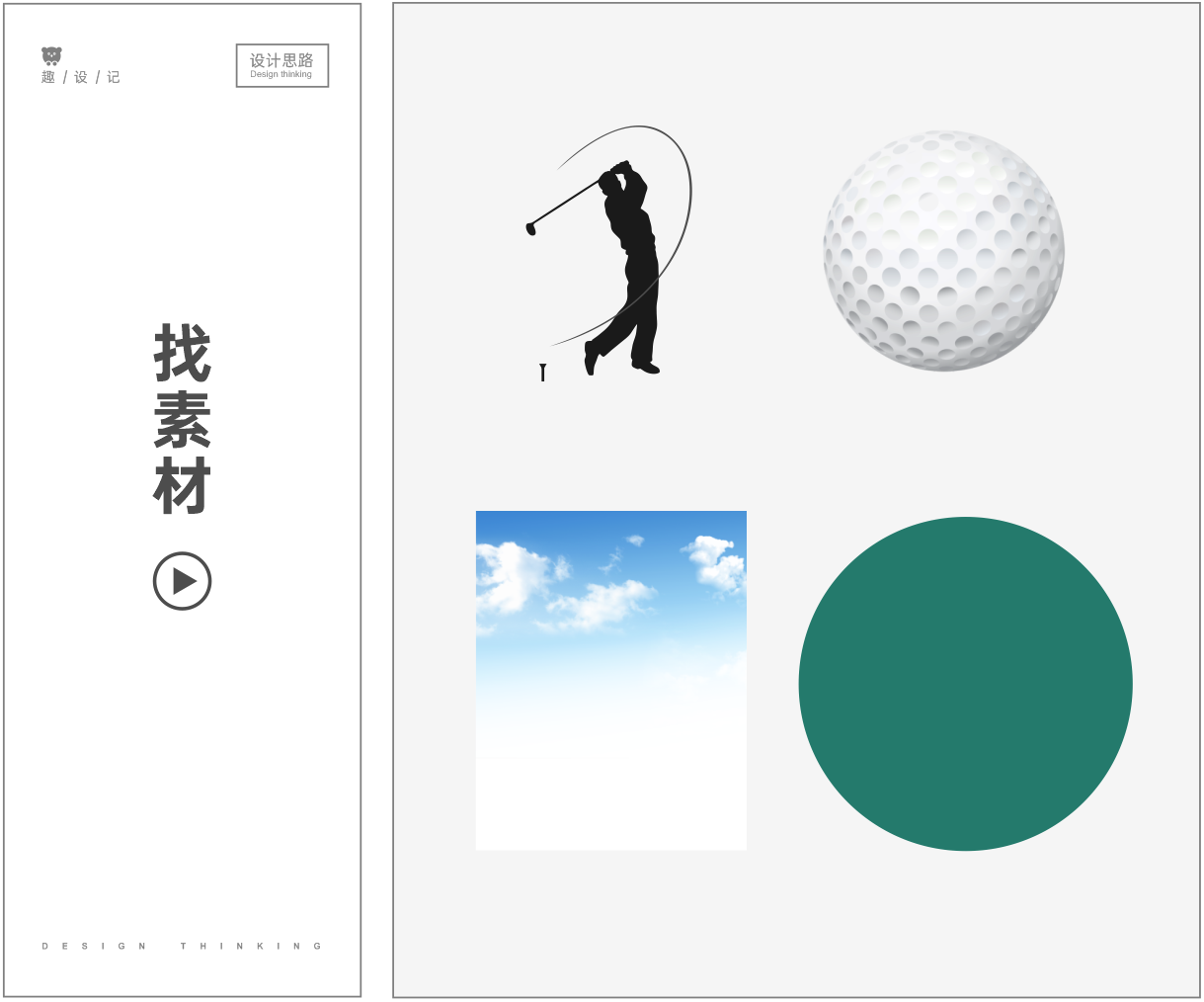
Task: Click the bear logo icon
Action: tap(51, 56)
